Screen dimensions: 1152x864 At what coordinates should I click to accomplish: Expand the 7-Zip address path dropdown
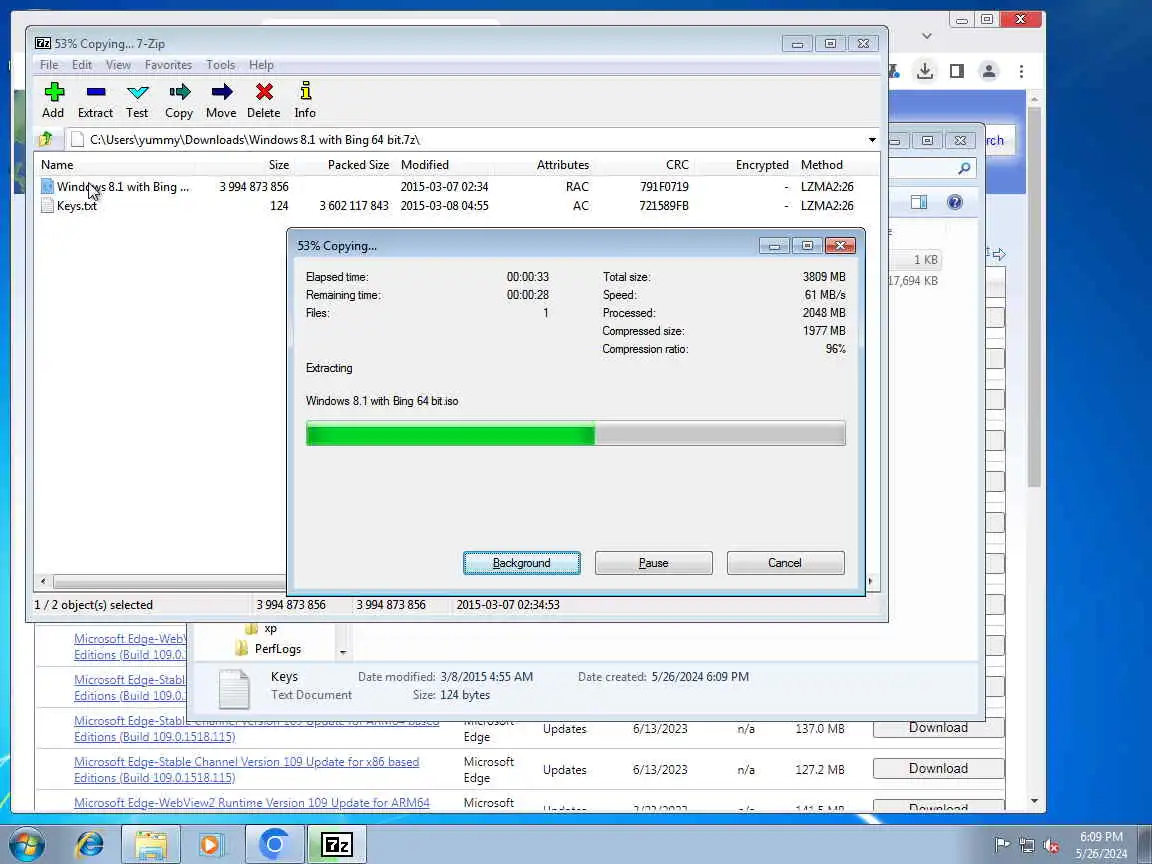pyautogui.click(x=872, y=140)
